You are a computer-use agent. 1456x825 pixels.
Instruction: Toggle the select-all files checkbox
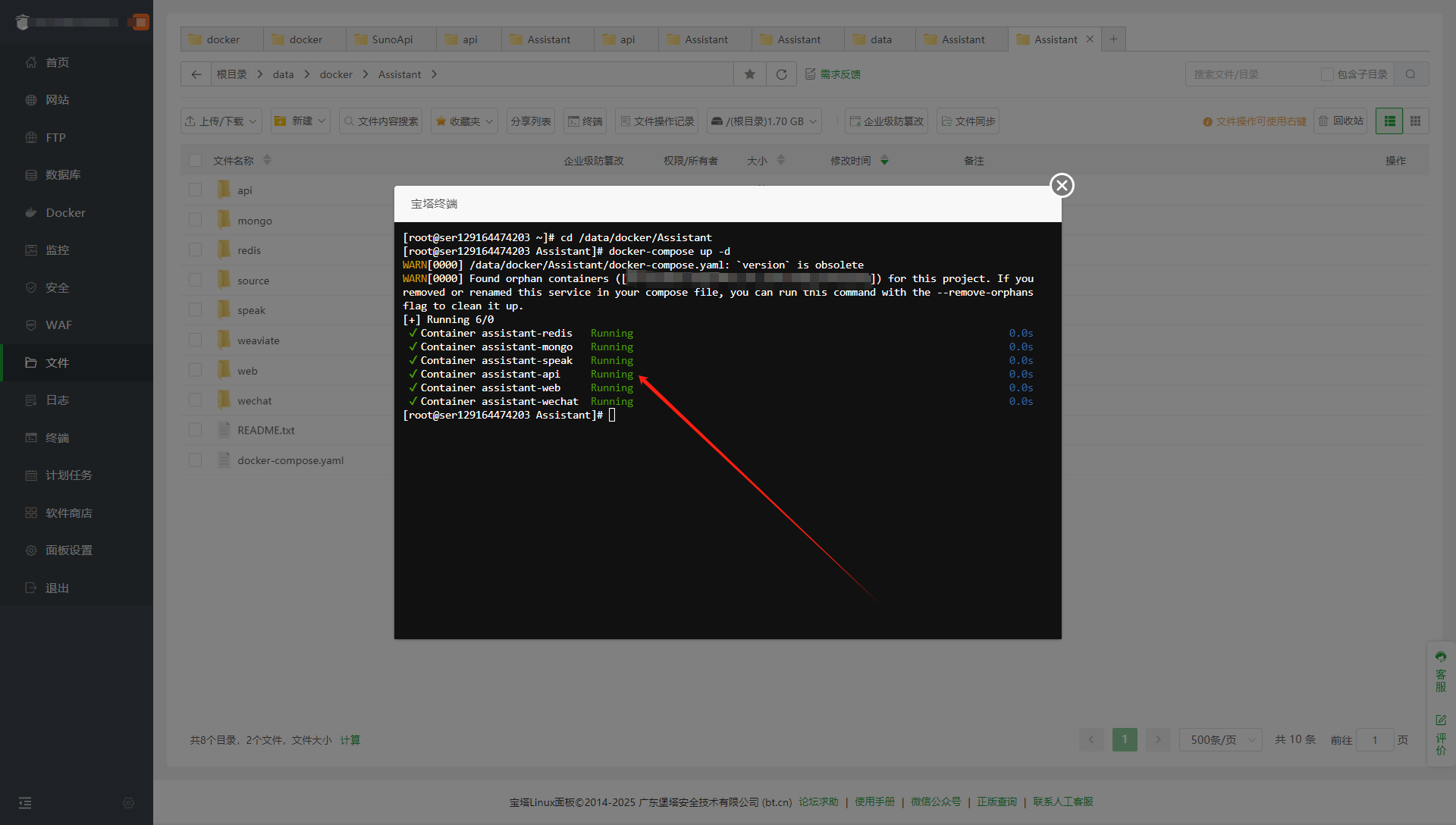[195, 161]
